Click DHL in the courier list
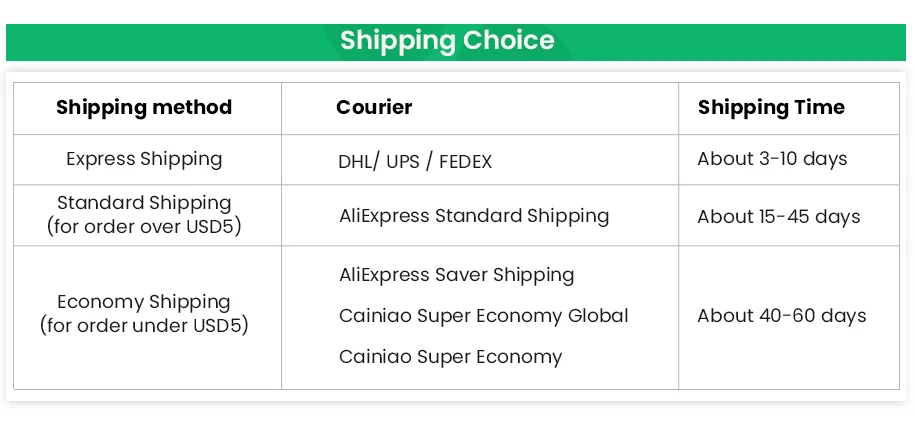 (354, 161)
